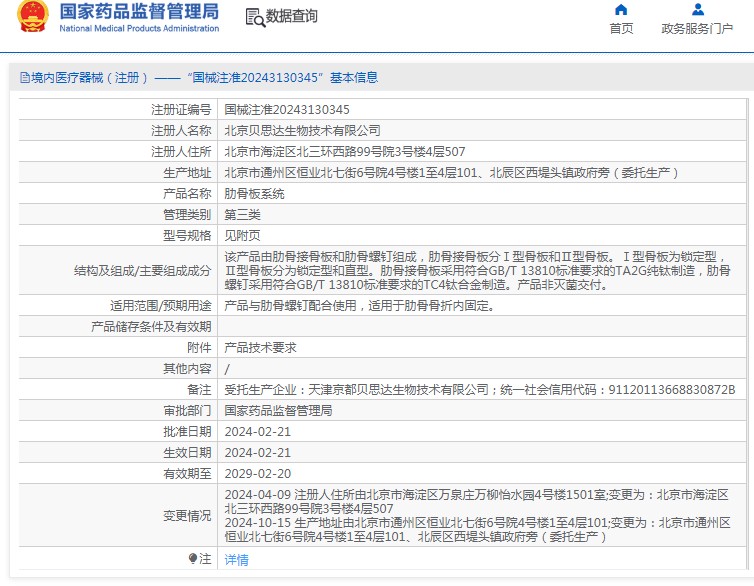Click expiry date 2029-02-20
The width and height of the screenshot is (754, 586).
coord(258,474)
